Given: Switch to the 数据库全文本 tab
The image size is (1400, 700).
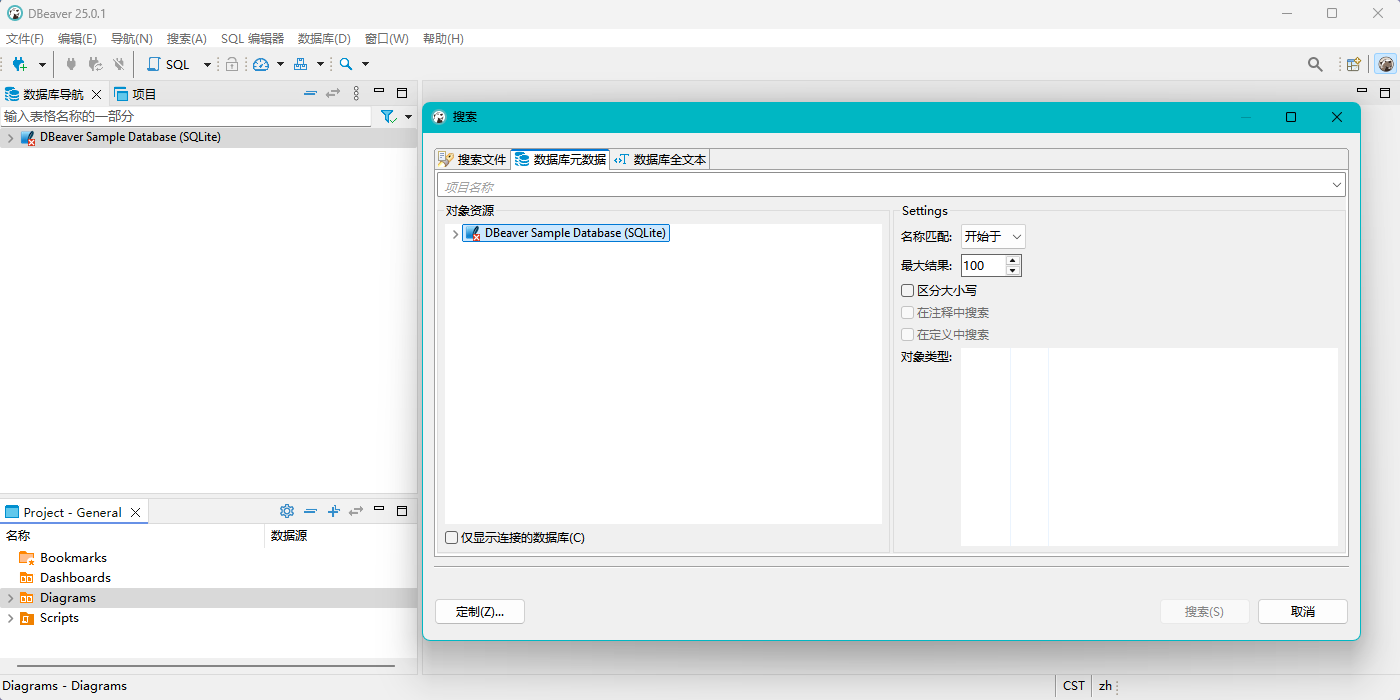Looking at the screenshot, I should click(x=661, y=160).
